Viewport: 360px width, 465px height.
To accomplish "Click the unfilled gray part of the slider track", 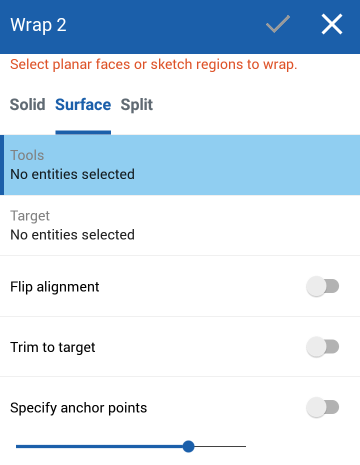I will [x=220, y=446].
